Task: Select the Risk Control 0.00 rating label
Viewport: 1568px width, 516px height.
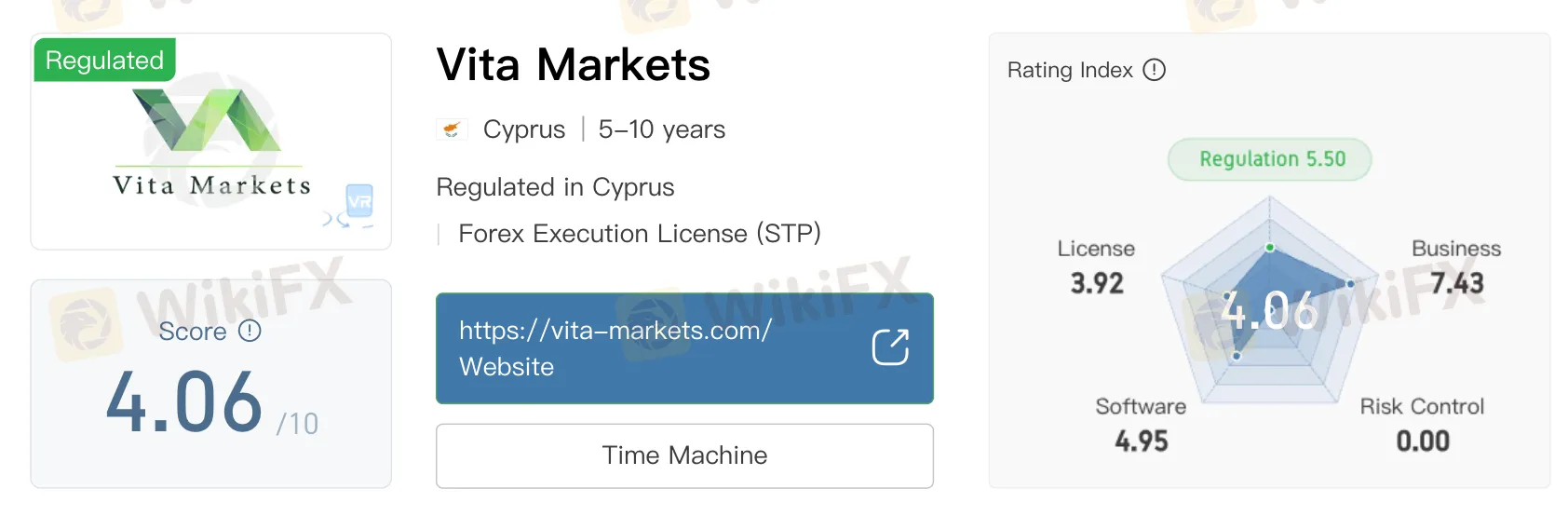Action: (x=1422, y=424)
